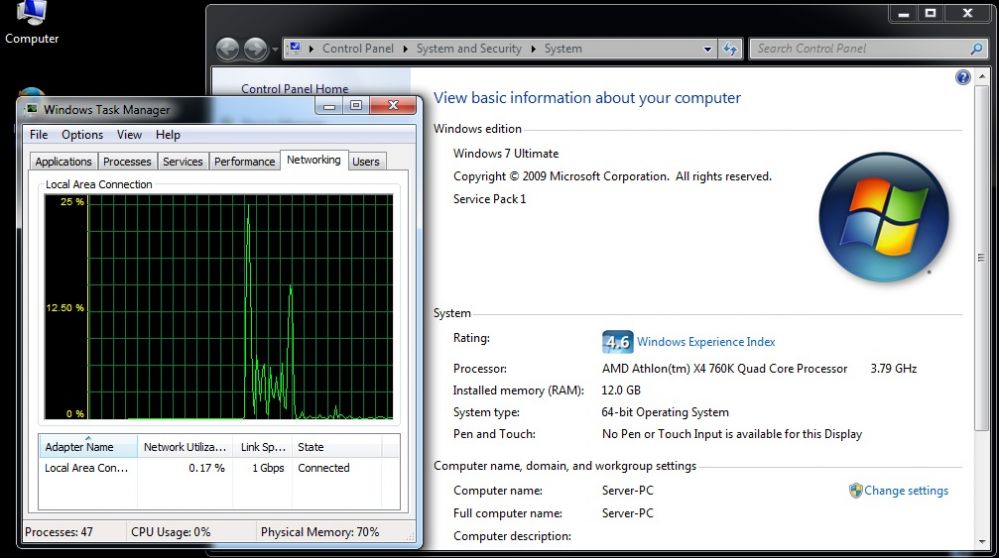Click the Back arrow in Control Panel
This screenshot has width=999, height=558.
coord(227,49)
